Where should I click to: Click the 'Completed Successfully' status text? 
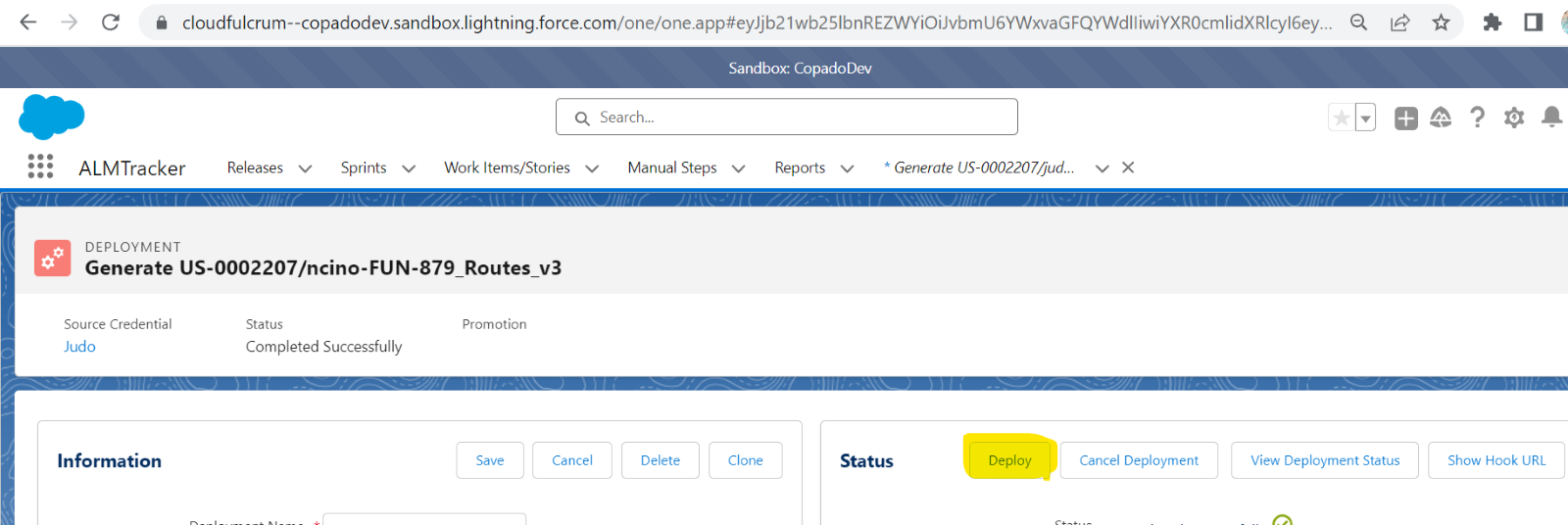[323, 347]
